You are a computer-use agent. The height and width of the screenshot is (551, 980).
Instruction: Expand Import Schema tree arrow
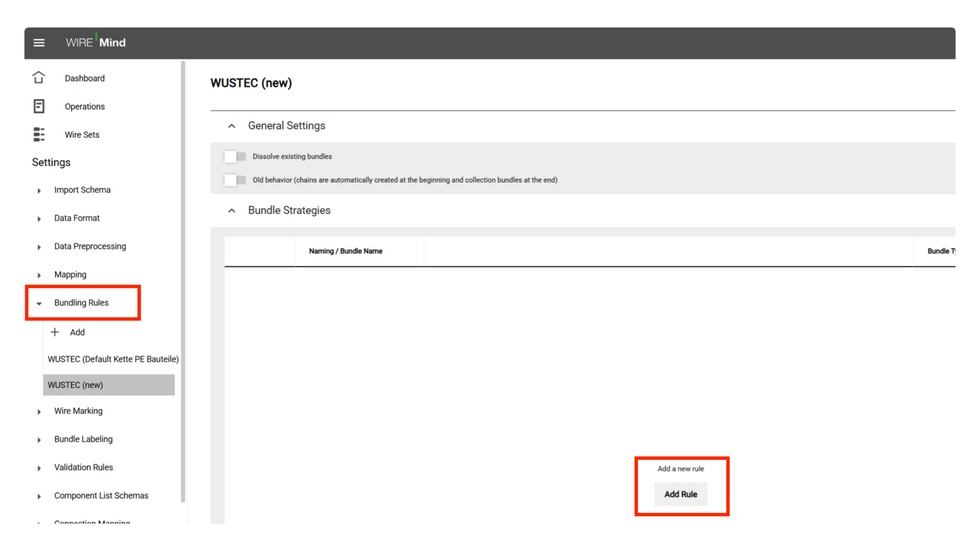(39, 191)
